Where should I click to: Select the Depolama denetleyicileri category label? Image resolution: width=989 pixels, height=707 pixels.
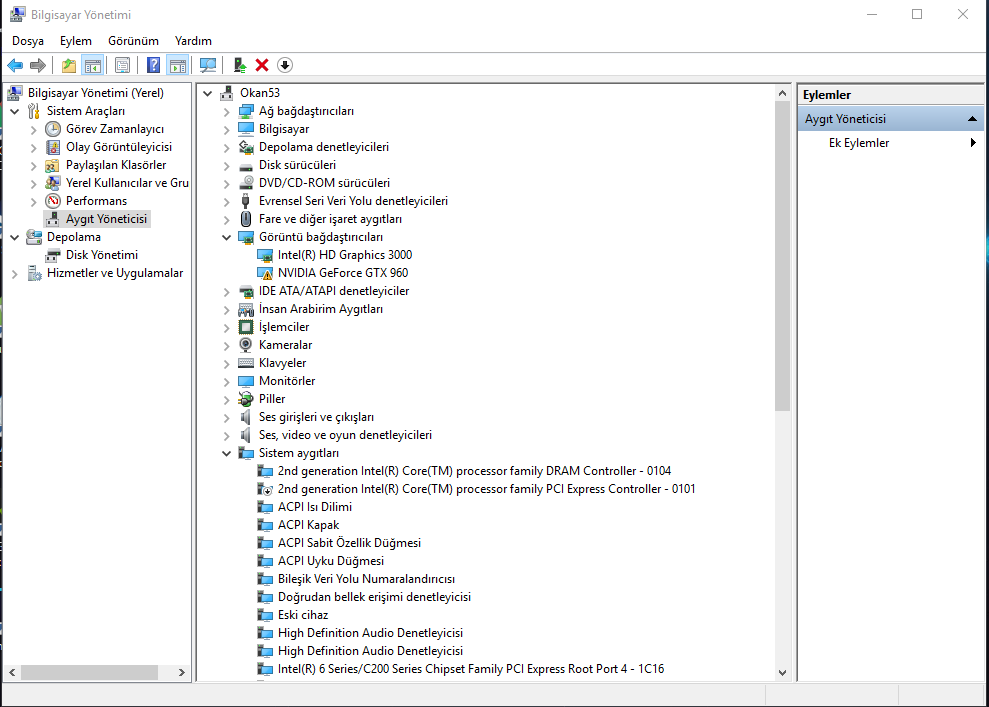(324, 147)
